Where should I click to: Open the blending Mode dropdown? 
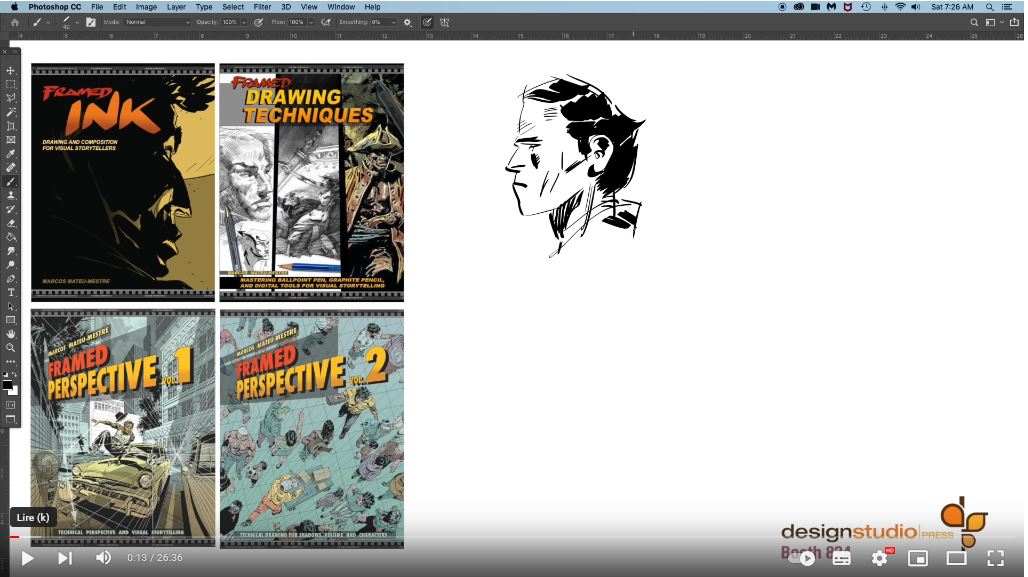click(157, 22)
